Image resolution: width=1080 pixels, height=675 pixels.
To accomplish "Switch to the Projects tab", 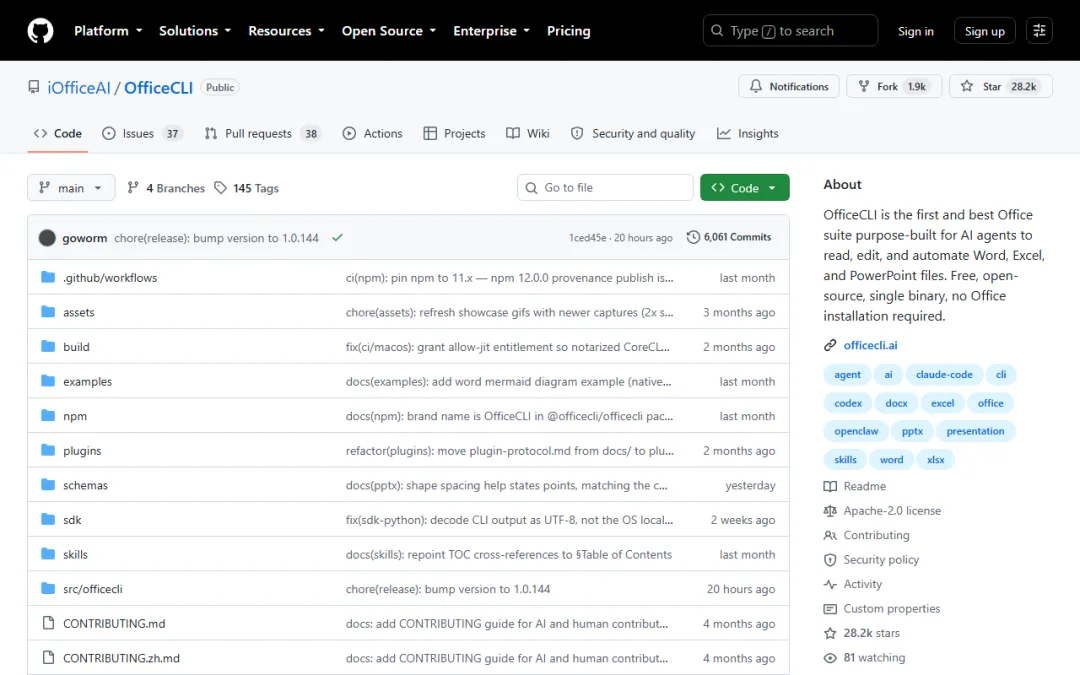I will point(455,134).
